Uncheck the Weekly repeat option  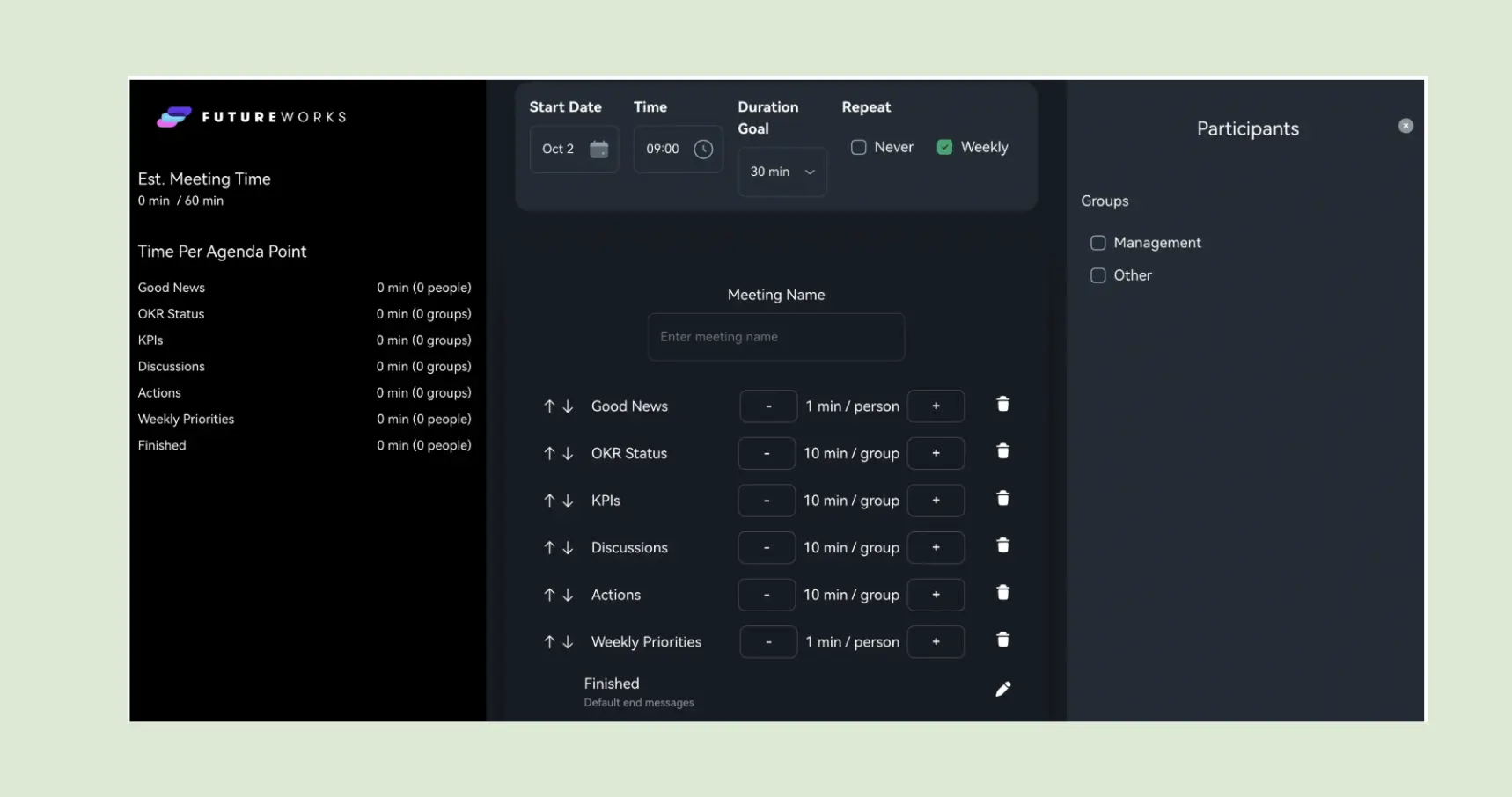coord(944,147)
